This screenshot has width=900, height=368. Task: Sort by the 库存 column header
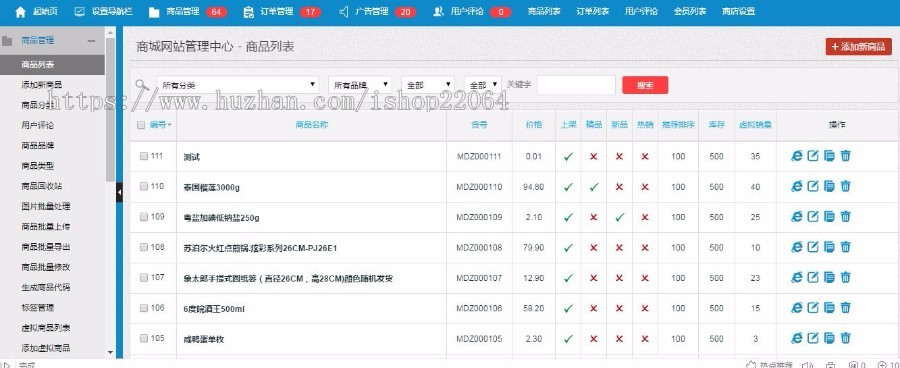[716, 125]
